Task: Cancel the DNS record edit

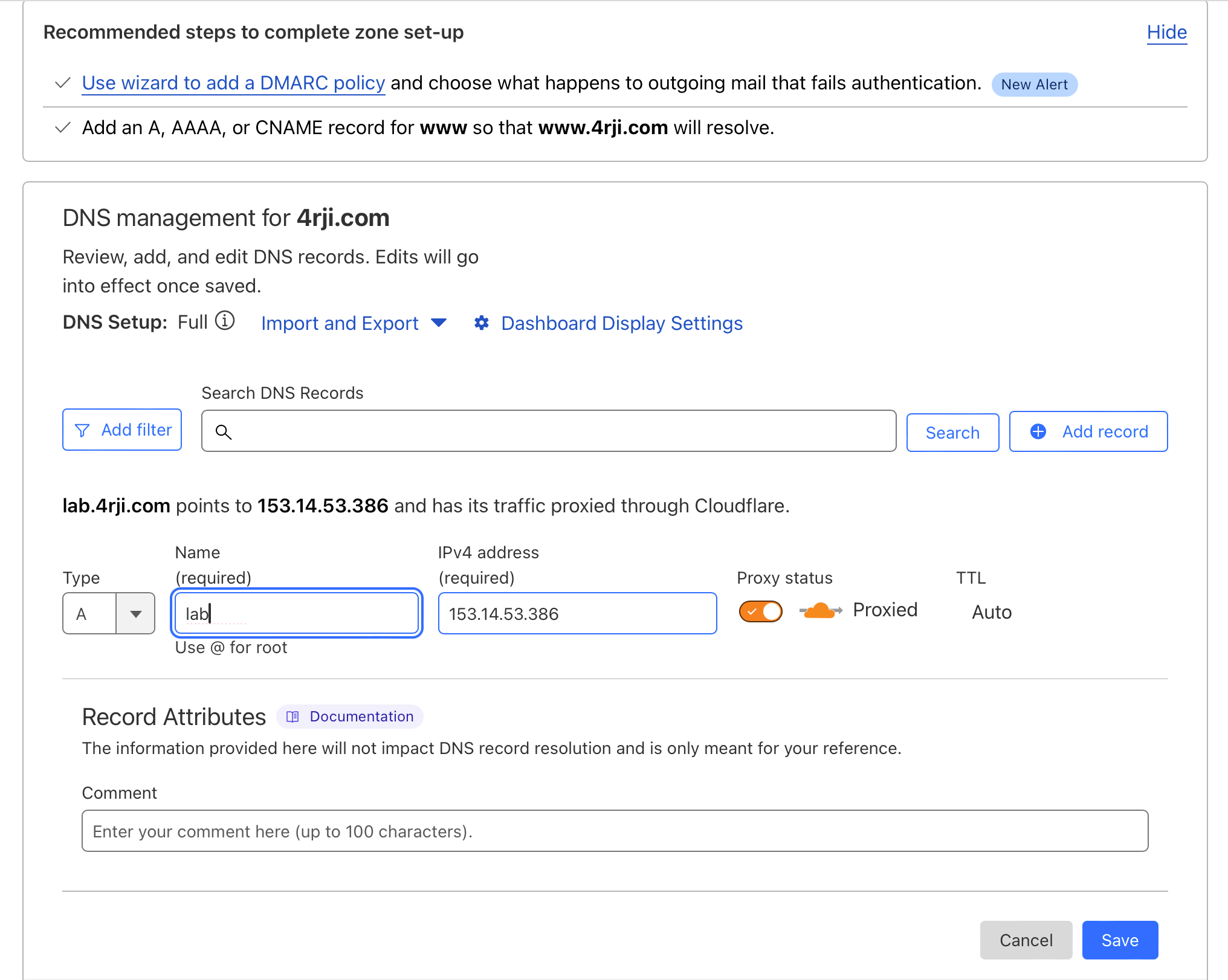Action: pyautogui.click(x=1026, y=940)
